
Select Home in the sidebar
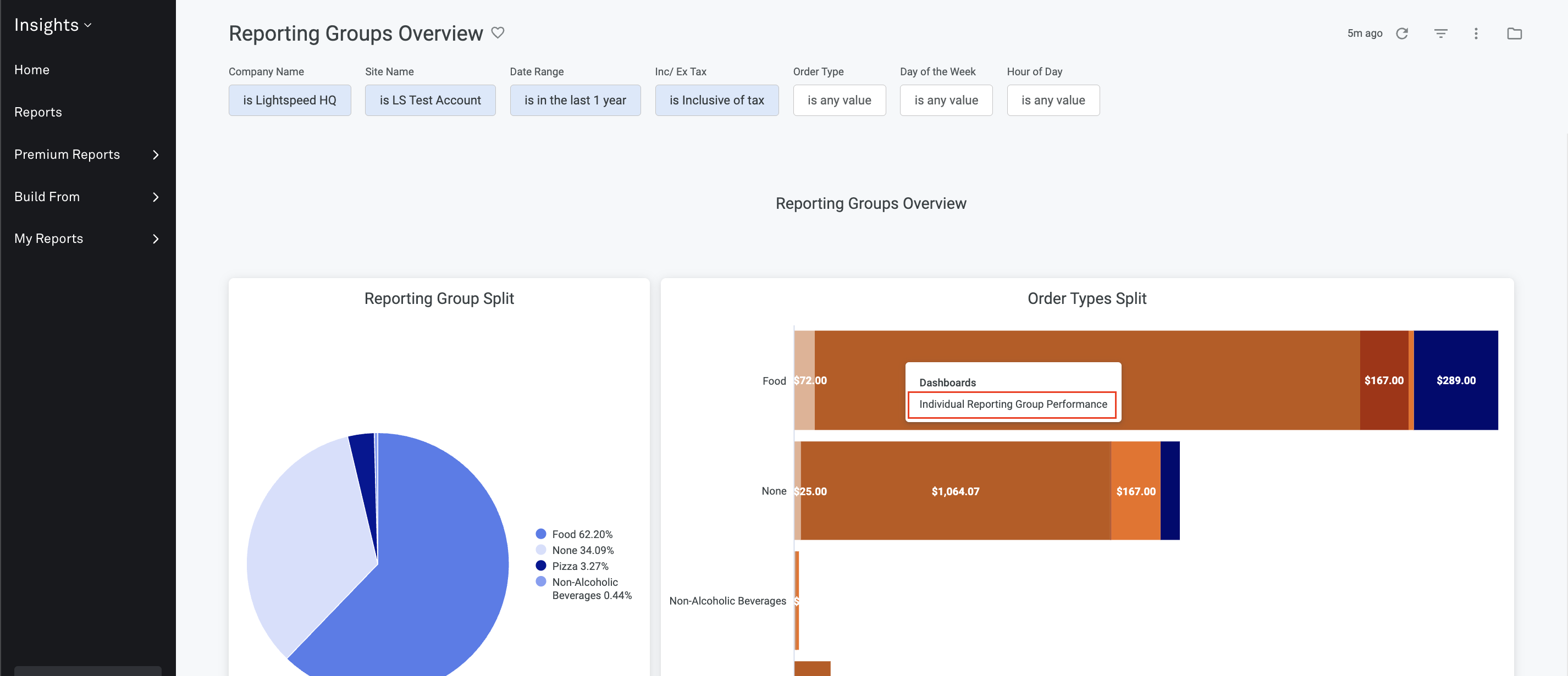(32, 69)
